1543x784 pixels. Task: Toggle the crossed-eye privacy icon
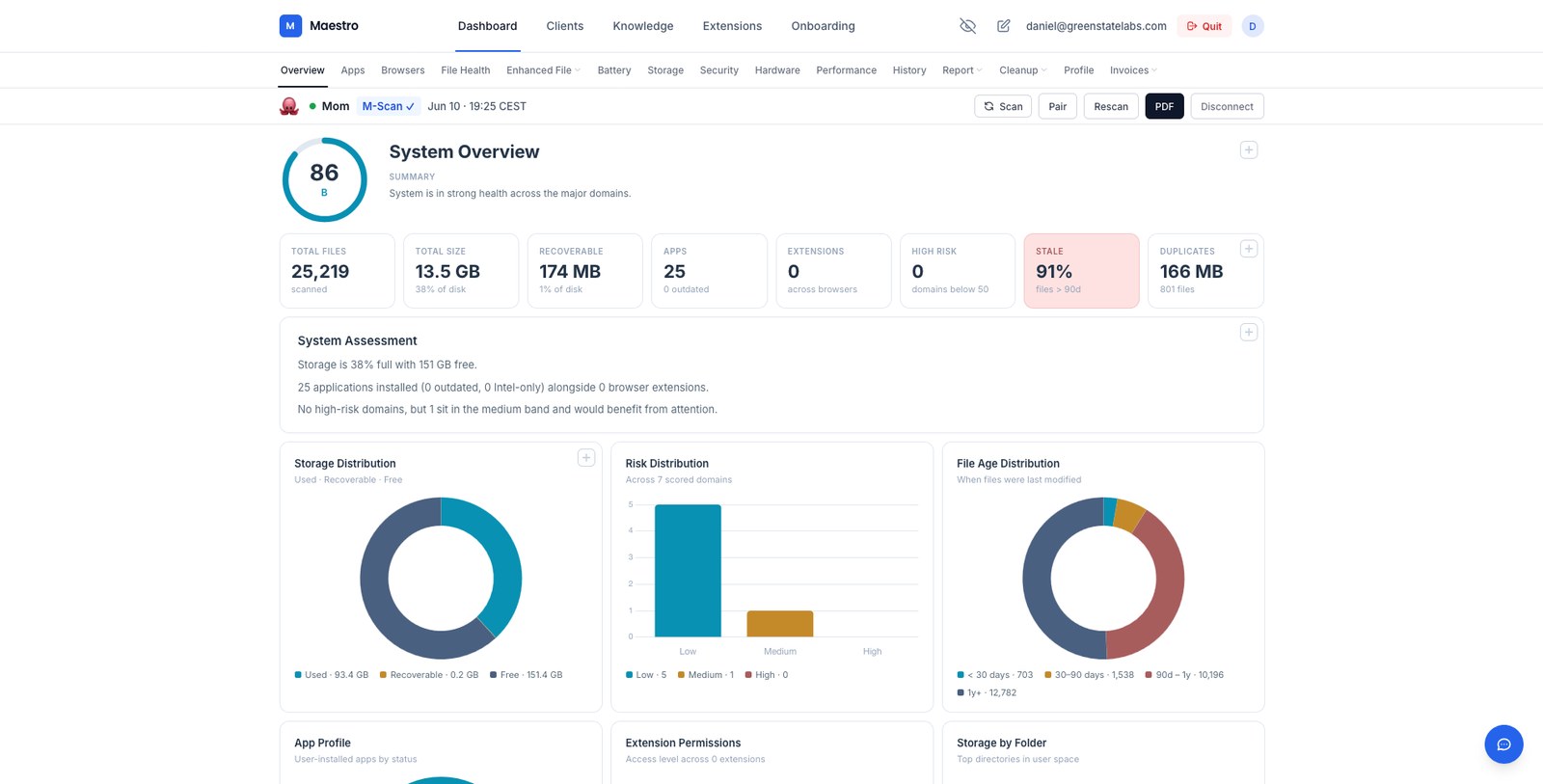click(x=968, y=26)
